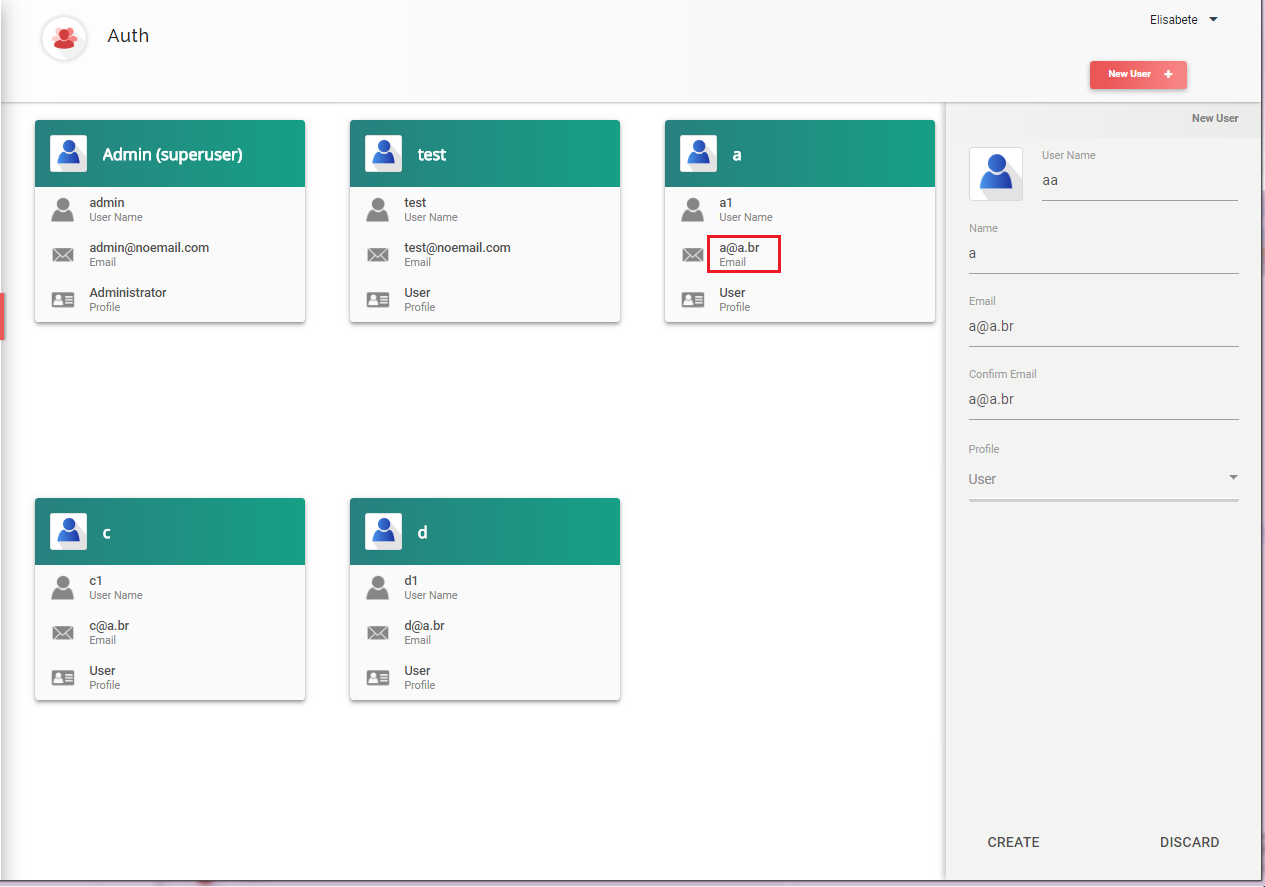The height and width of the screenshot is (887, 1265).
Task: Click the test@noemail.com email text
Action: [x=457, y=247]
